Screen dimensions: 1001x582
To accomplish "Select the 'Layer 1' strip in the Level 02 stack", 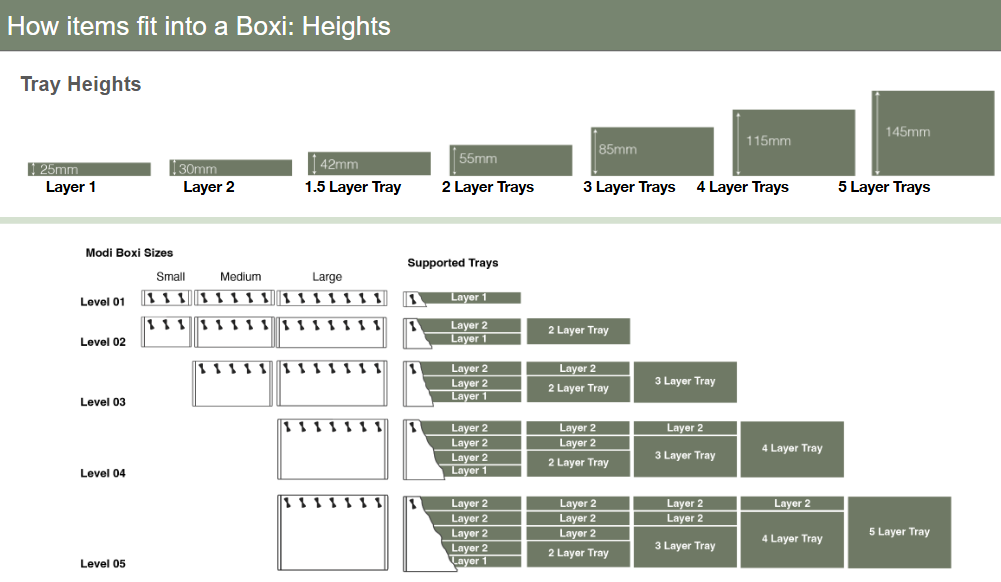I will [474, 339].
